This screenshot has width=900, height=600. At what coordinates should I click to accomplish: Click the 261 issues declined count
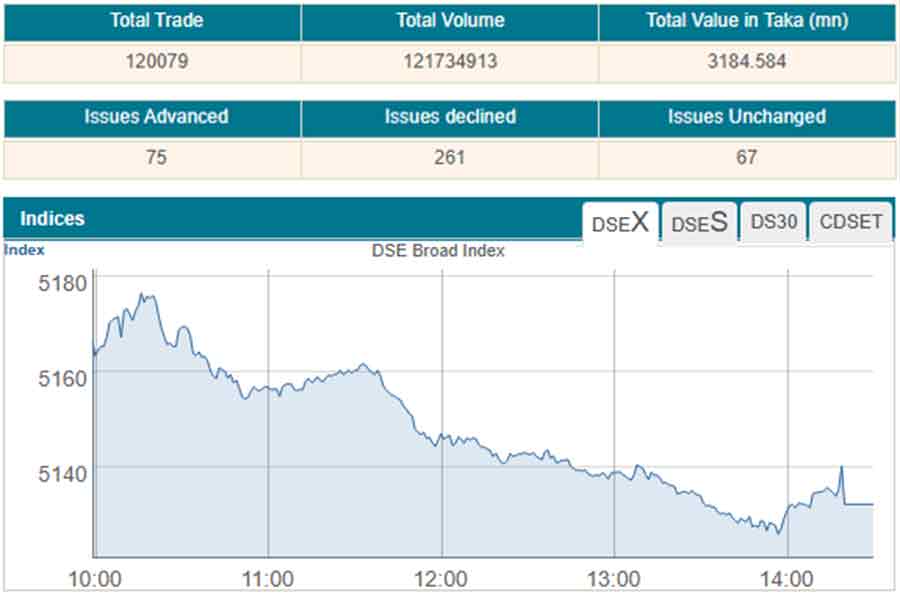point(450,157)
